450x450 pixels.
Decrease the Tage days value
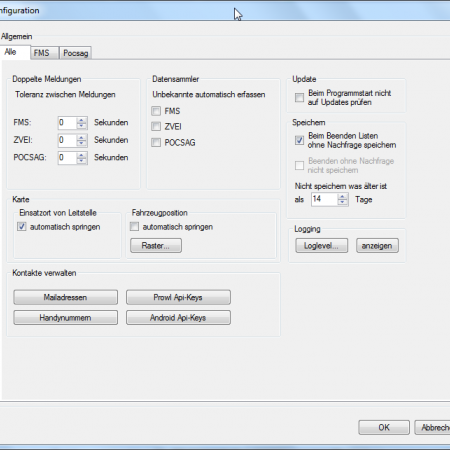tap(342, 202)
